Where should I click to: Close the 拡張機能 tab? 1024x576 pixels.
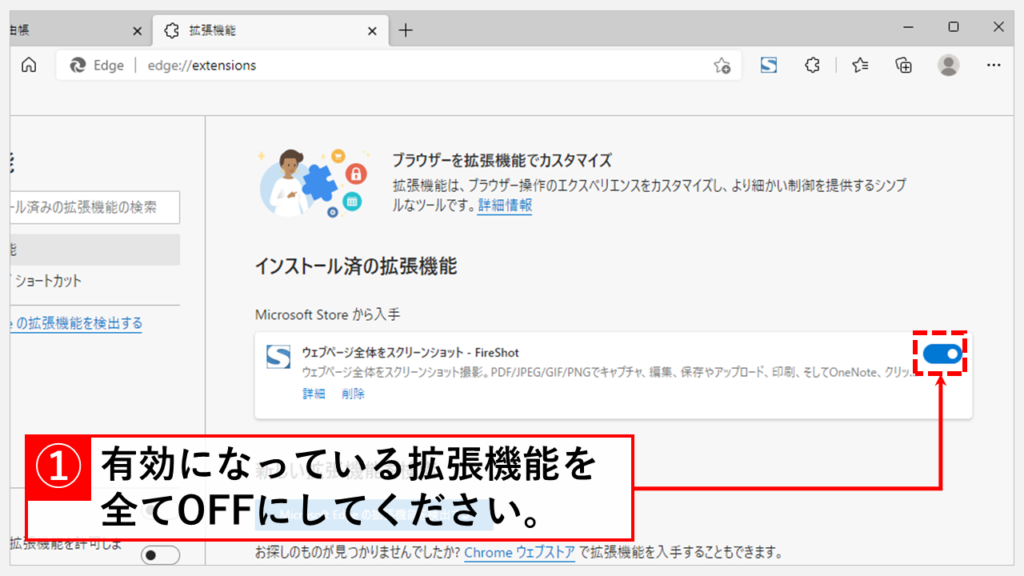click(372, 31)
